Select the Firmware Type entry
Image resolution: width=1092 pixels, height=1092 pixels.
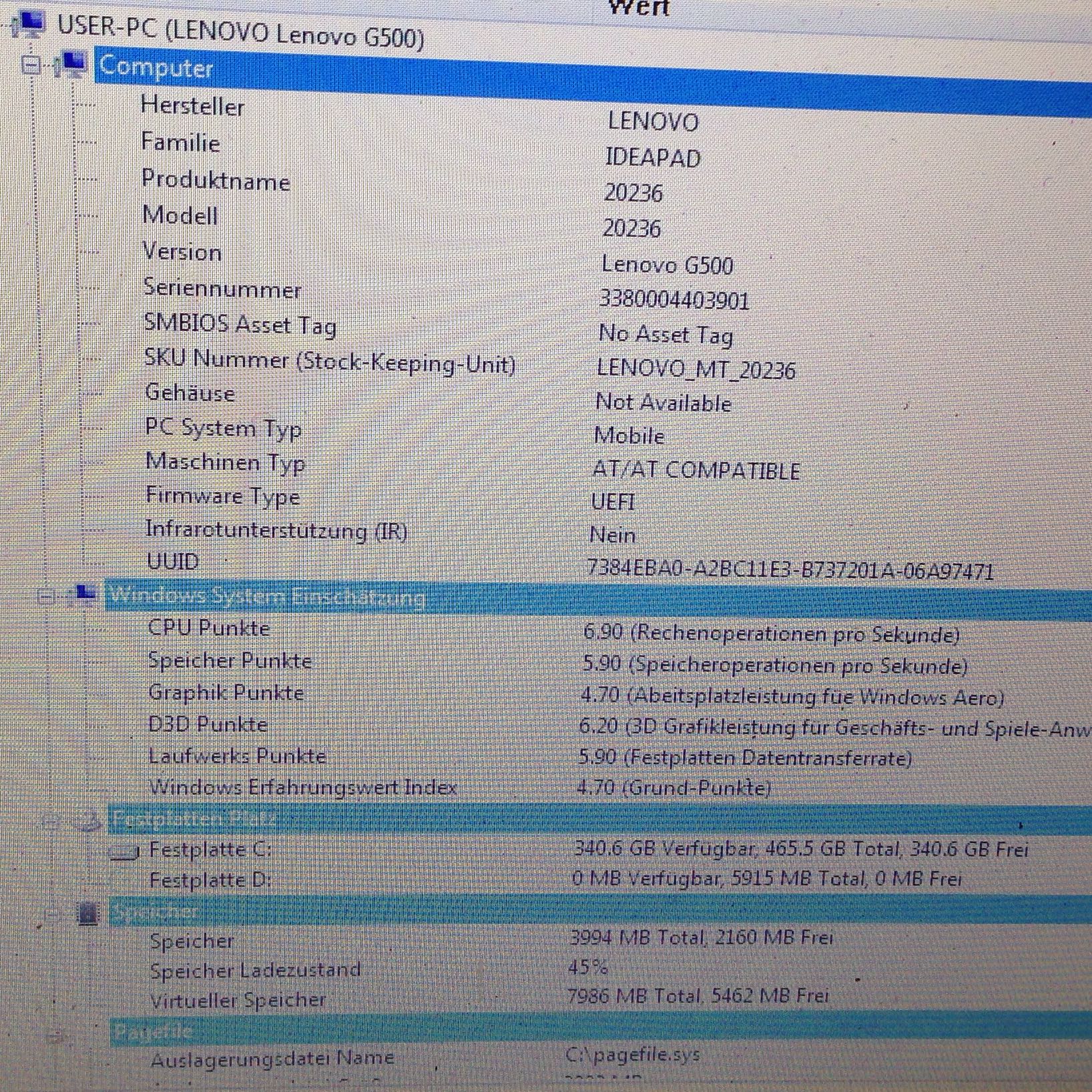(x=223, y=497)
